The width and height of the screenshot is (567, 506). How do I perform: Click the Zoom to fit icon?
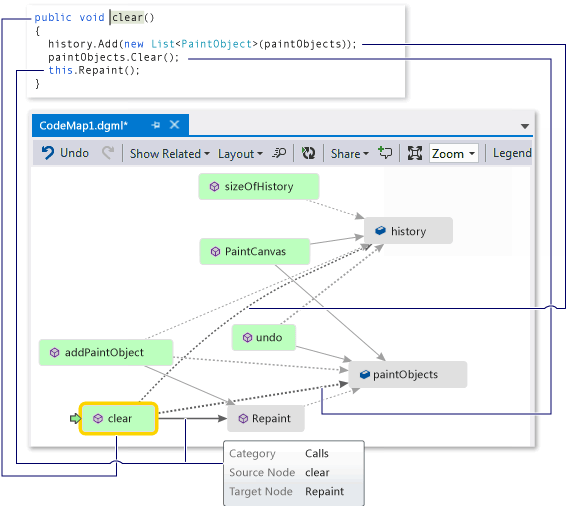coord(415,153)
